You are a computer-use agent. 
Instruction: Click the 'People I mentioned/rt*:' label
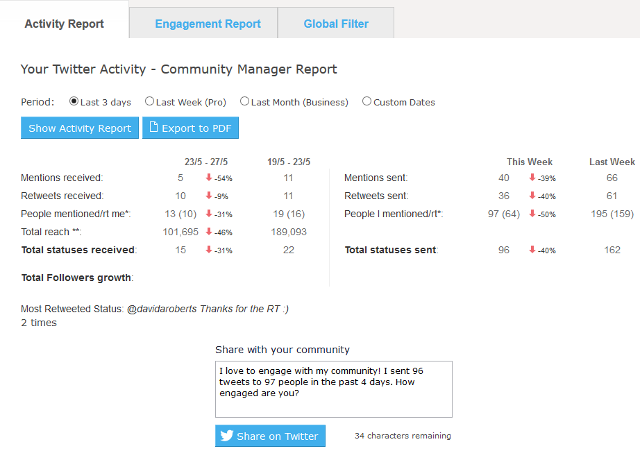pyautogui.click(x=393, y=213)
